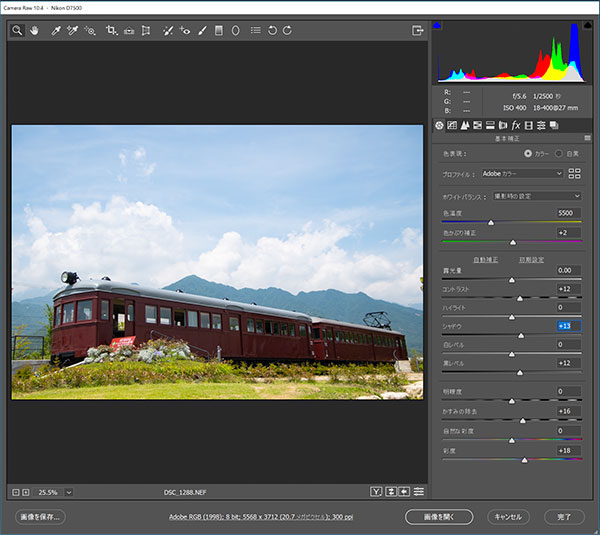Click the 露光量 value field 0.00
The width and height of the screenshot is (600, 535).
coord(569,271)
